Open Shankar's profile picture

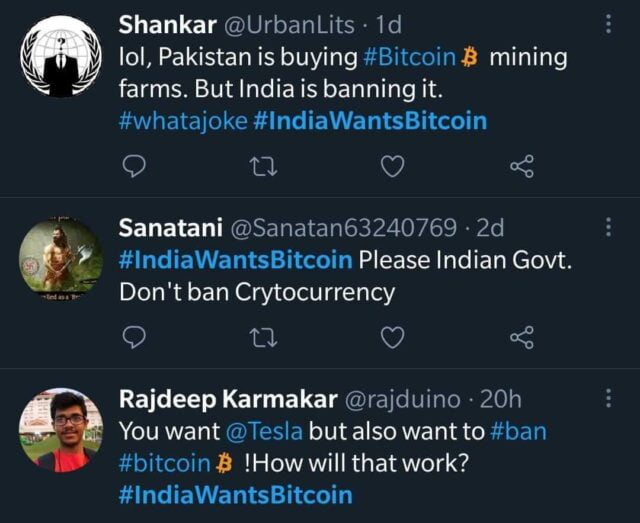coord(61,57)
